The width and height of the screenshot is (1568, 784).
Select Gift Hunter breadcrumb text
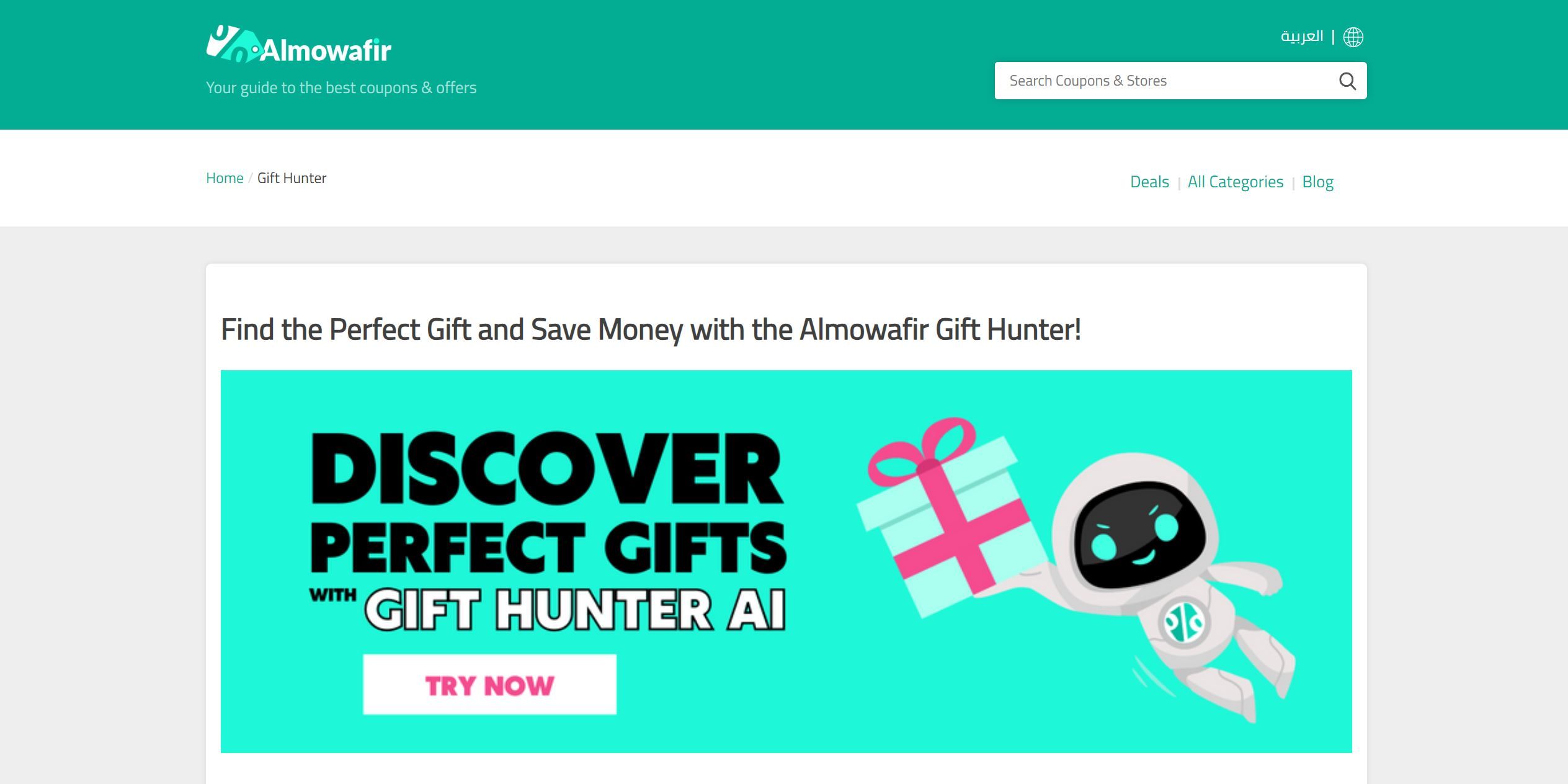click(292, 178)
